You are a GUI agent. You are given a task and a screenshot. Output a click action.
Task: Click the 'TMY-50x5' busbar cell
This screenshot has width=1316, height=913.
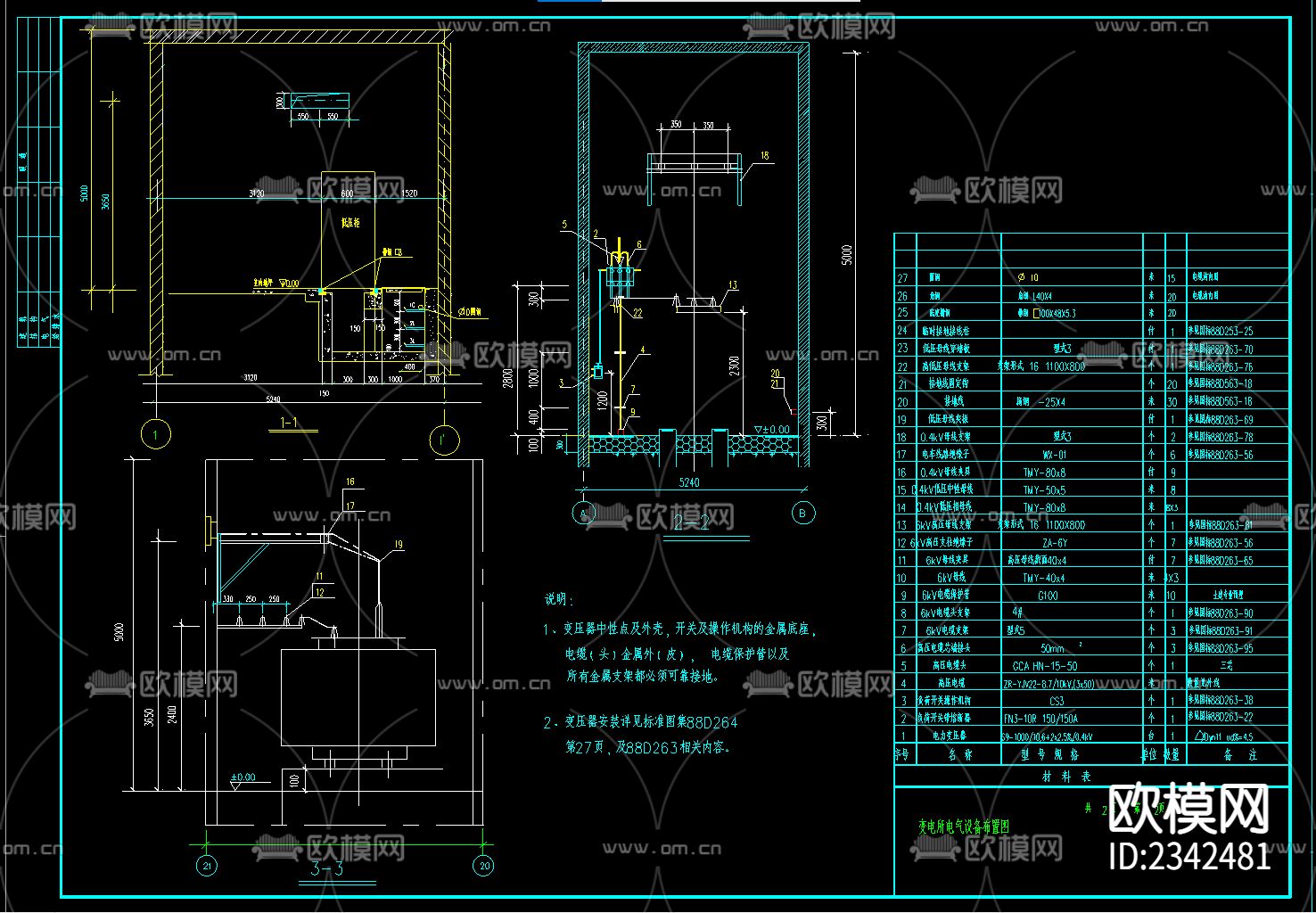click(x=1044, y=490)
